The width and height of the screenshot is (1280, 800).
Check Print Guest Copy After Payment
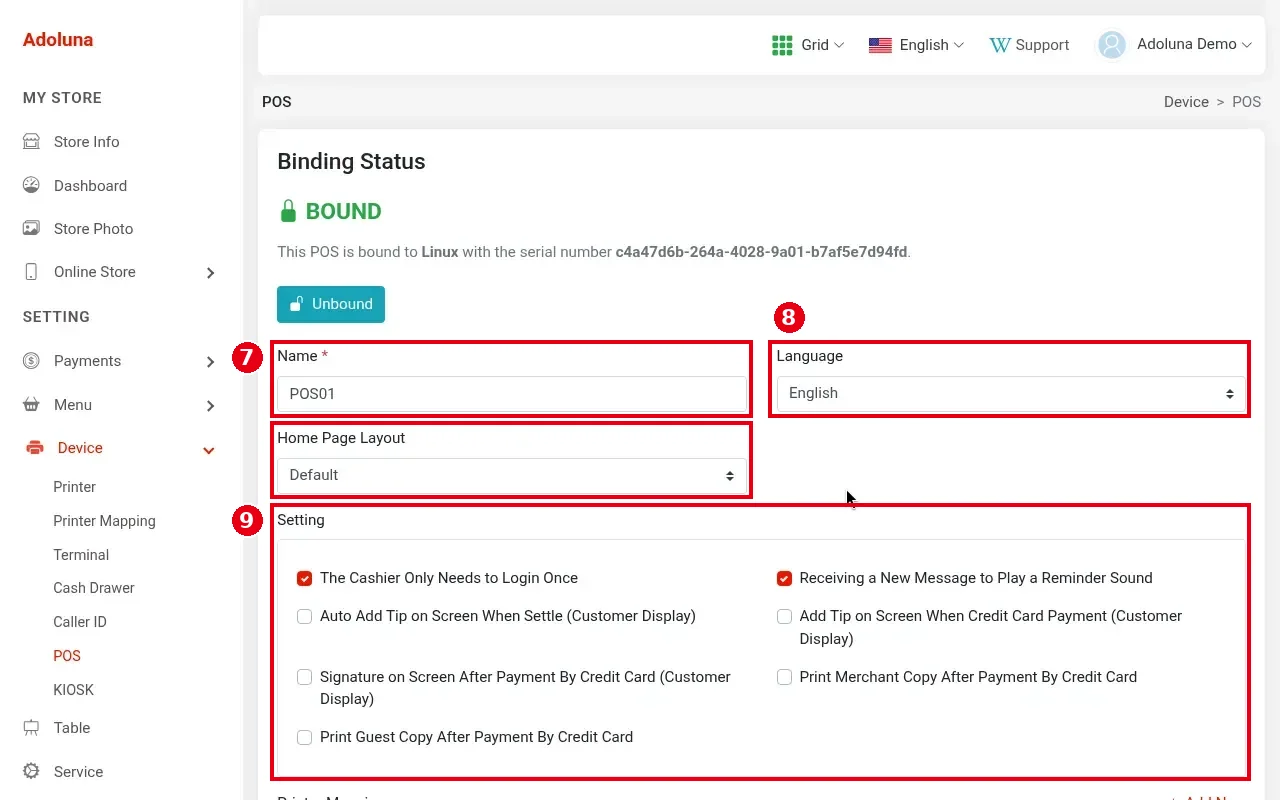[x=305, y=737]
